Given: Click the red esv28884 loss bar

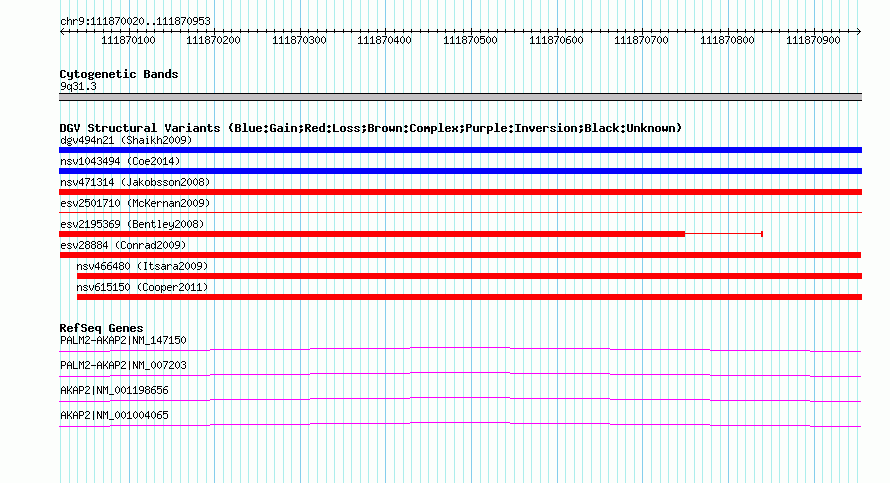Looking at the screenshot, I should click(460, 255).
